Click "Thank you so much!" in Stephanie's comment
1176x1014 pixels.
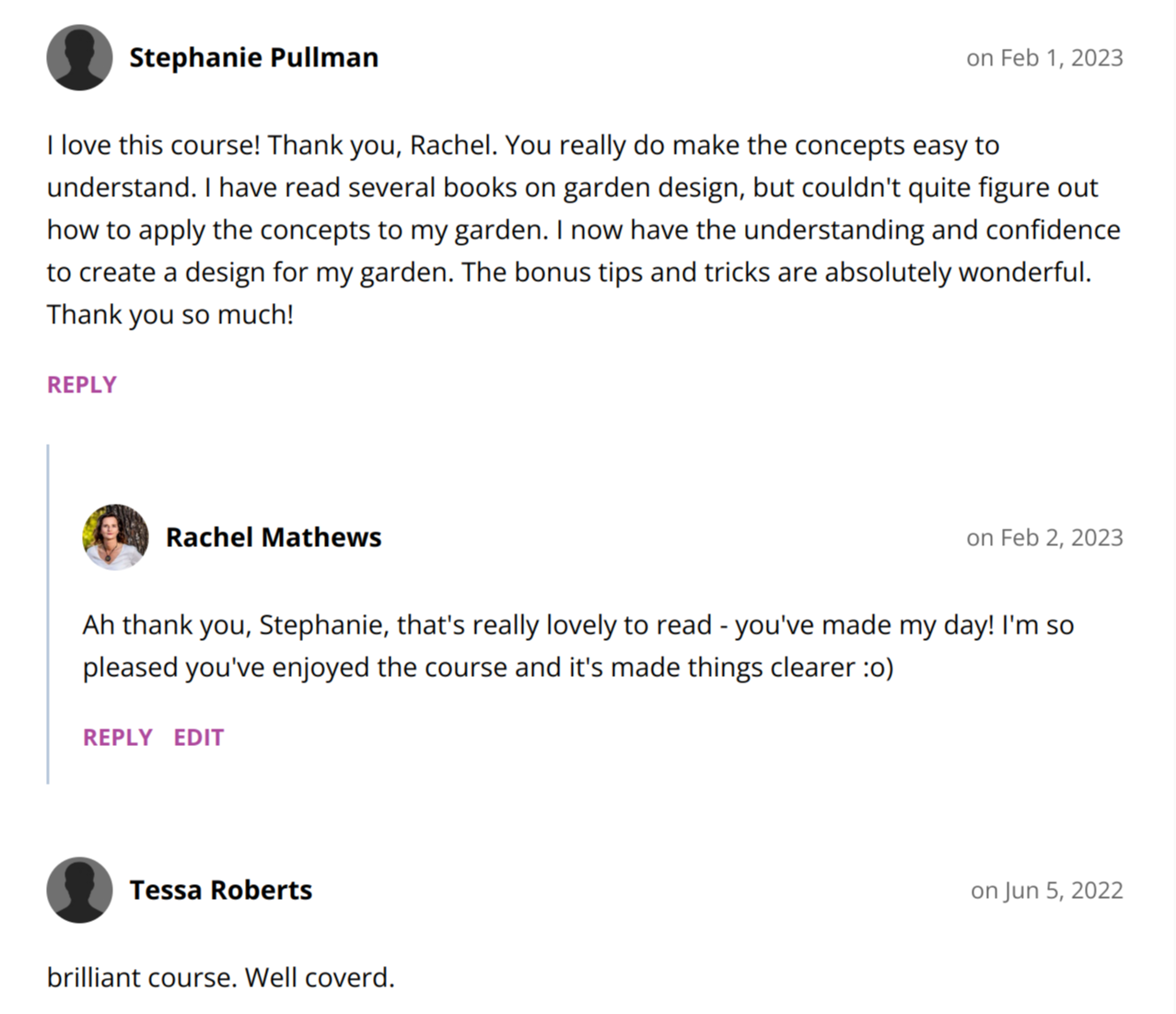[x=170, y=314]
